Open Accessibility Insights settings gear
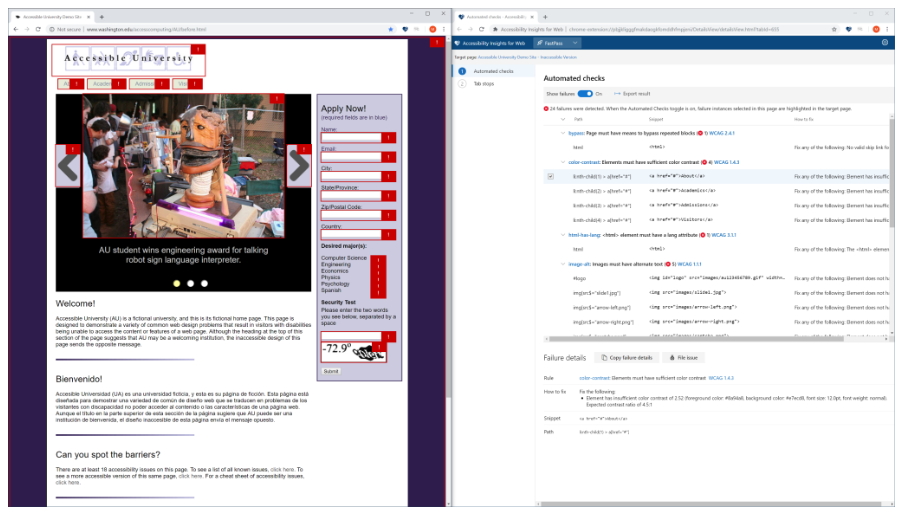 tap(884, 42)
